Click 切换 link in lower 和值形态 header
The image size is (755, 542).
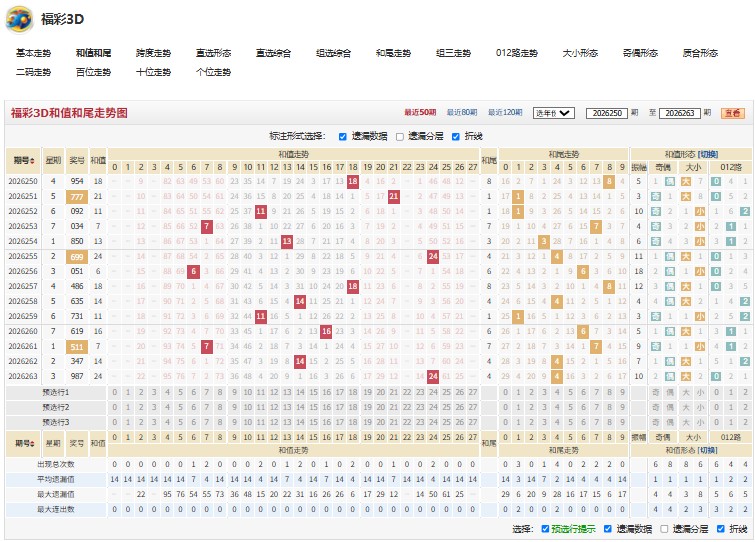click(x=708, y=451)
